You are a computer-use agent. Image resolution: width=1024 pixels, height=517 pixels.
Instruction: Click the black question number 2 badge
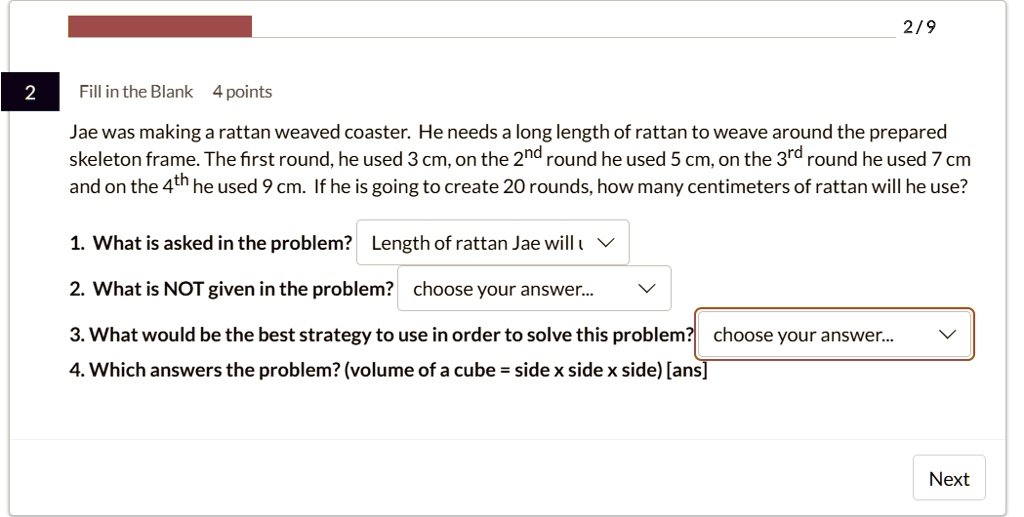pyautogui.click(x=30, y=92)
